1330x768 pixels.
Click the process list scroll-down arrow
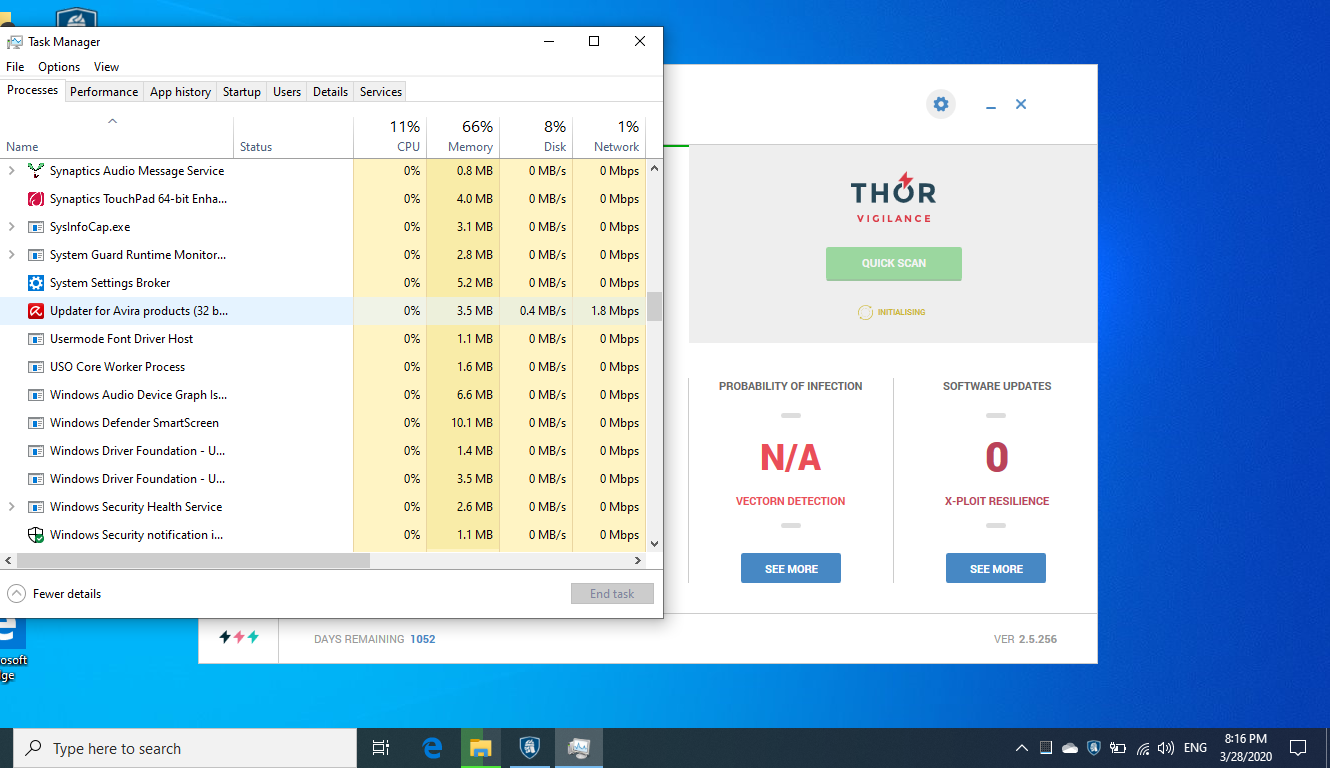point(655,544)
